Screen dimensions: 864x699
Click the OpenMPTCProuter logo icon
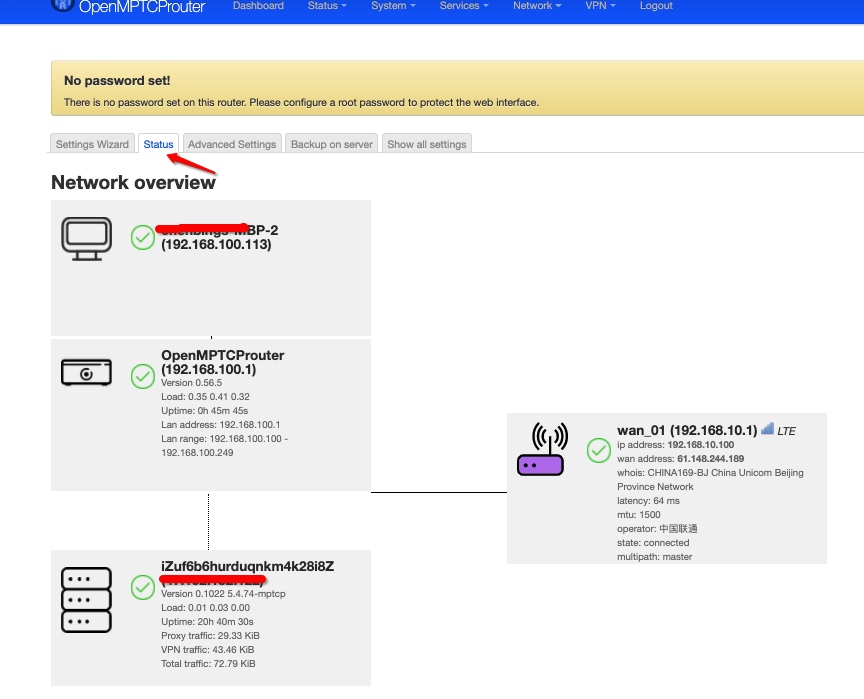point(62,5)
